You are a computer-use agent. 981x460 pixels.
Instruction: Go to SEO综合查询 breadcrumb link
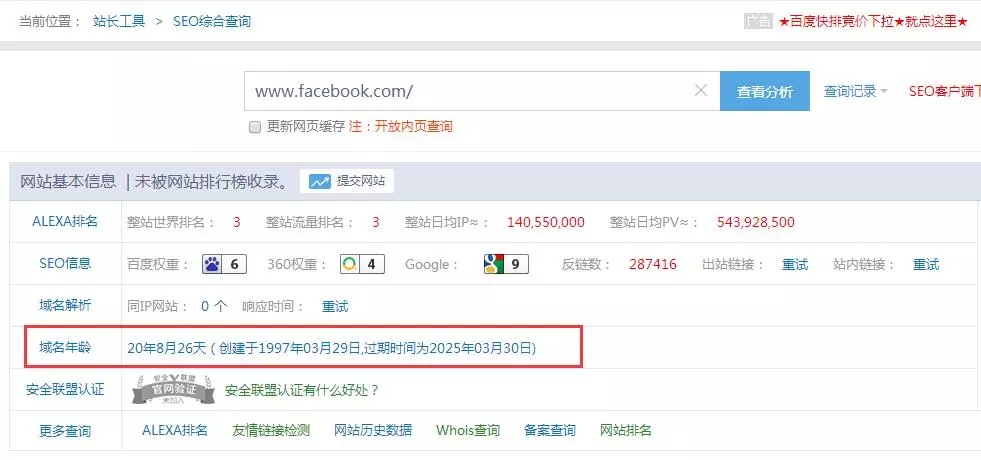click(x=212, y=21)
